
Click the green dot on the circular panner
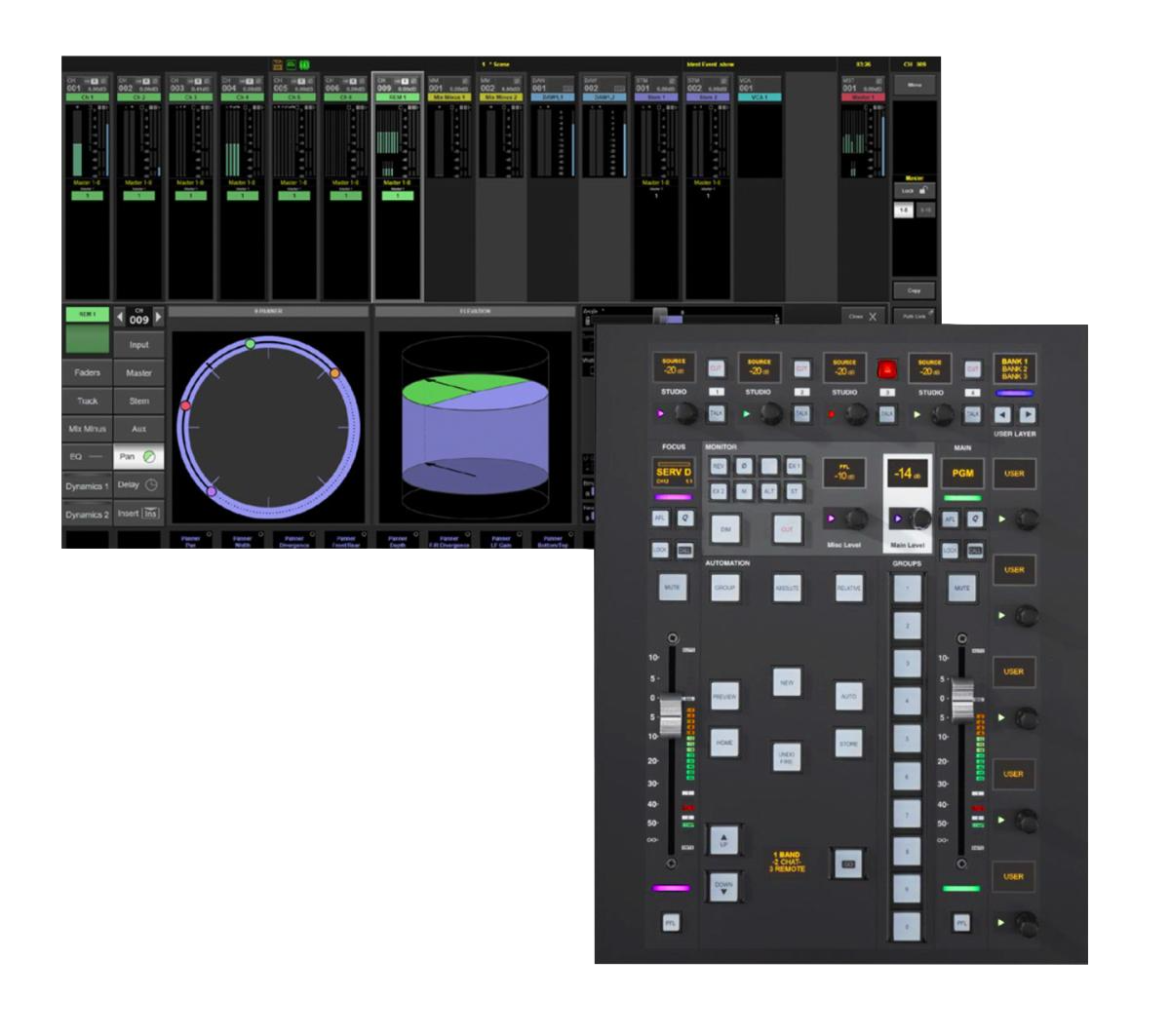point(251,345)
